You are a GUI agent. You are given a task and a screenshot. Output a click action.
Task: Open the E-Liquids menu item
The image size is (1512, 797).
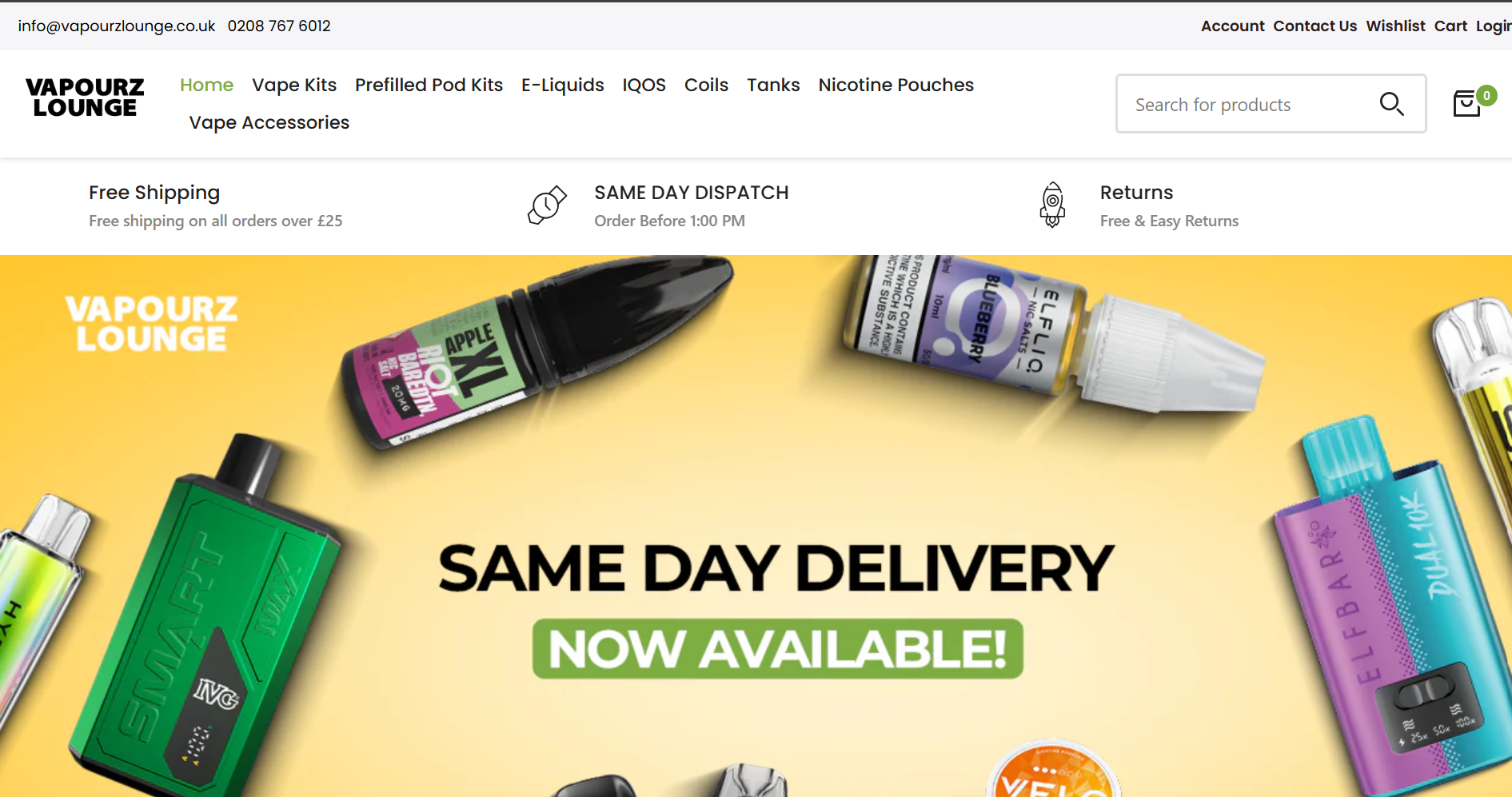pos(563,85)
